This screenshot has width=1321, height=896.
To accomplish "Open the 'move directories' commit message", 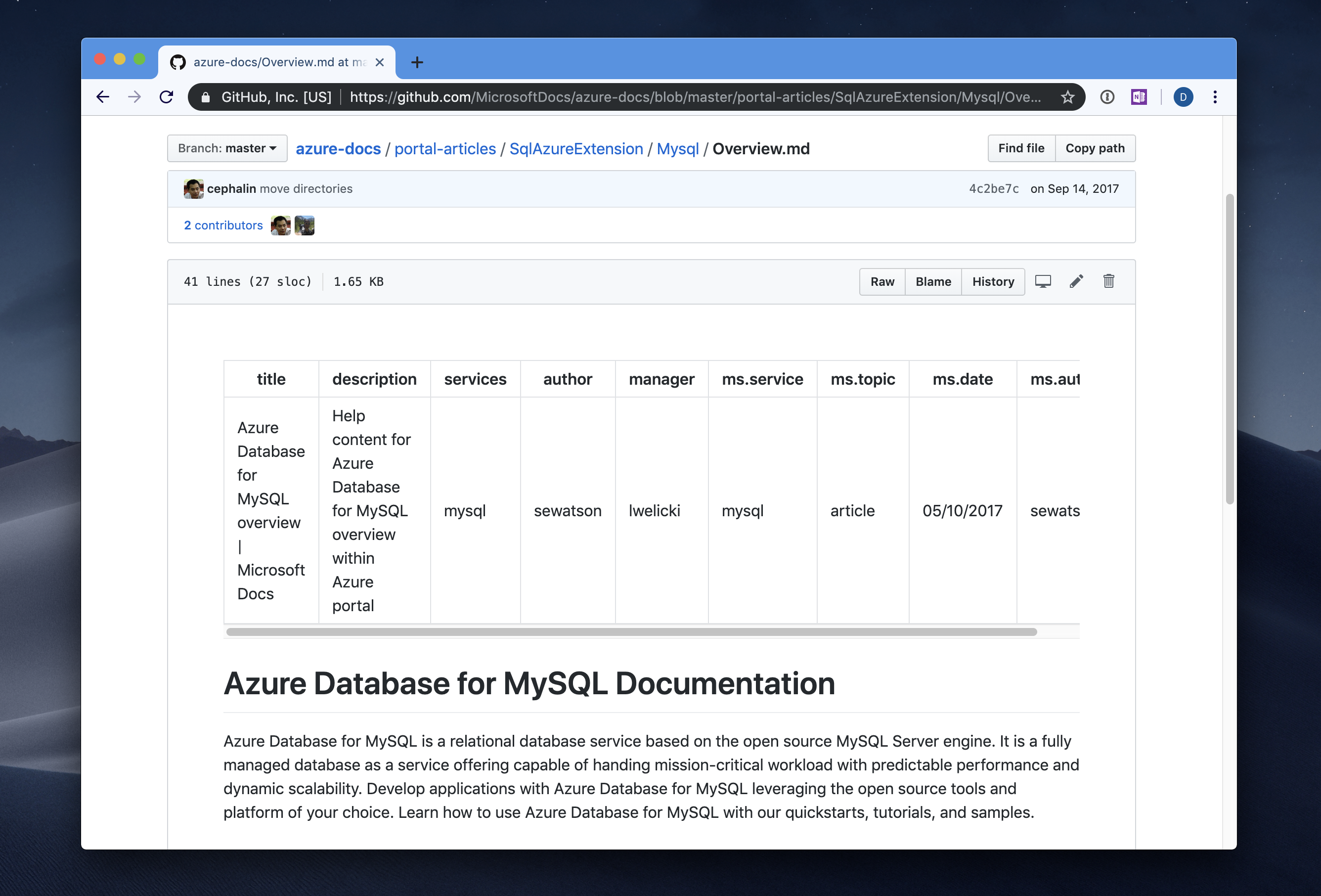I will 306,189.
